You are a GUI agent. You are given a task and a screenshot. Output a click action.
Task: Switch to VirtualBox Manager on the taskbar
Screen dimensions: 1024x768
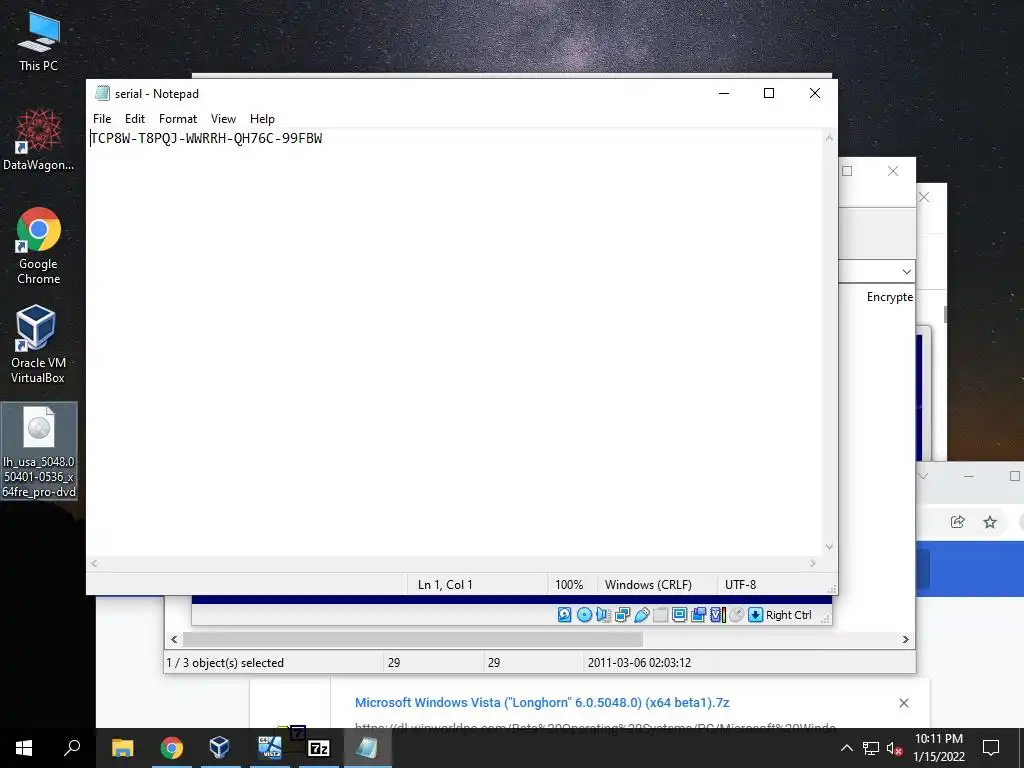tap(219, 748)
